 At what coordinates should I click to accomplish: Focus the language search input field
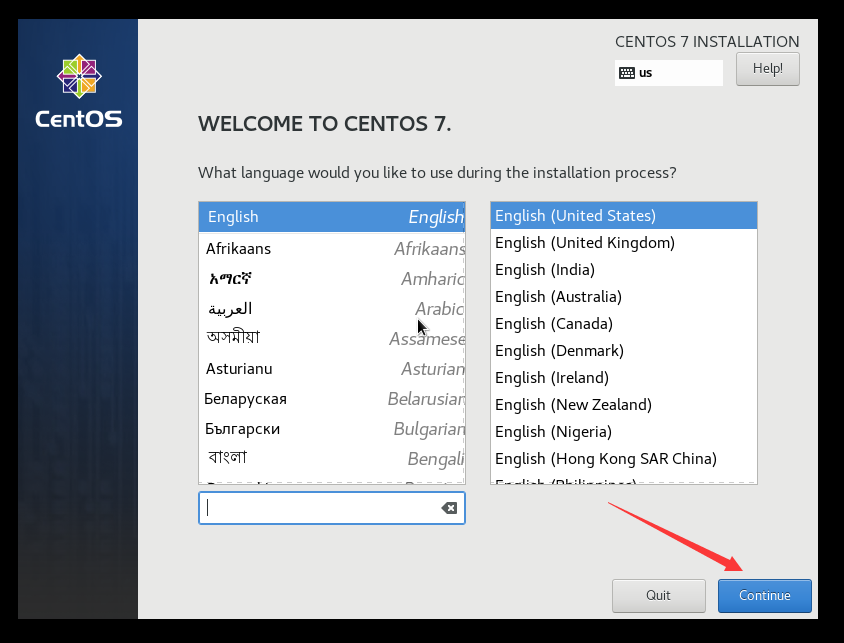(x=332, y=508)
